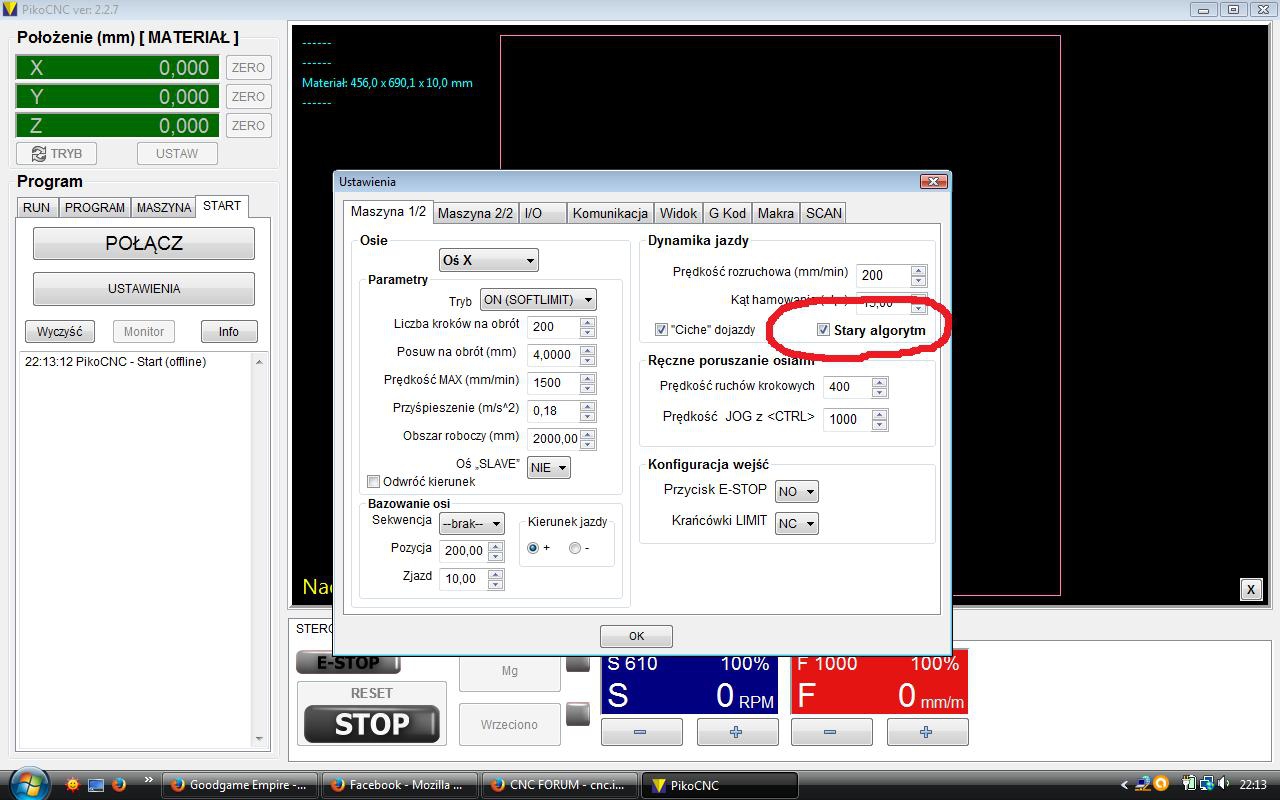The height and width of the screenshot is (800, 1280).
Task: Switch to MASZYNA tab in Program panel
Action: 164,207
